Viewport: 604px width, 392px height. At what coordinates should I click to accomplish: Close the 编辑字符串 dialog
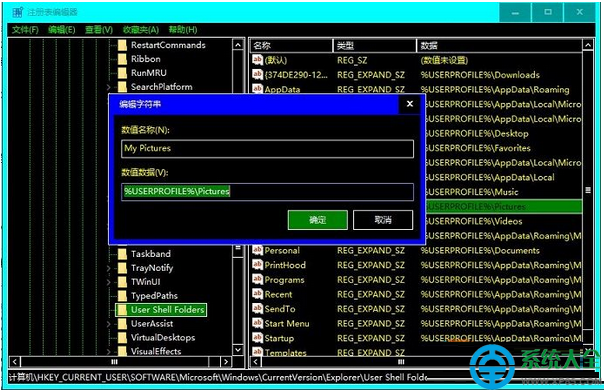410,104
